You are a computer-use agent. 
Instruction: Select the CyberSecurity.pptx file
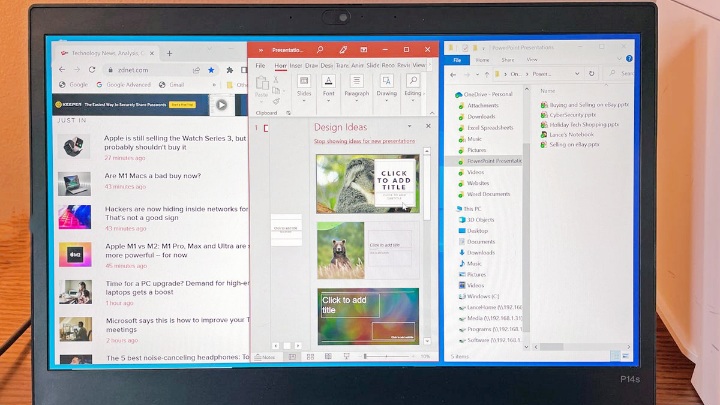[570, 114]
